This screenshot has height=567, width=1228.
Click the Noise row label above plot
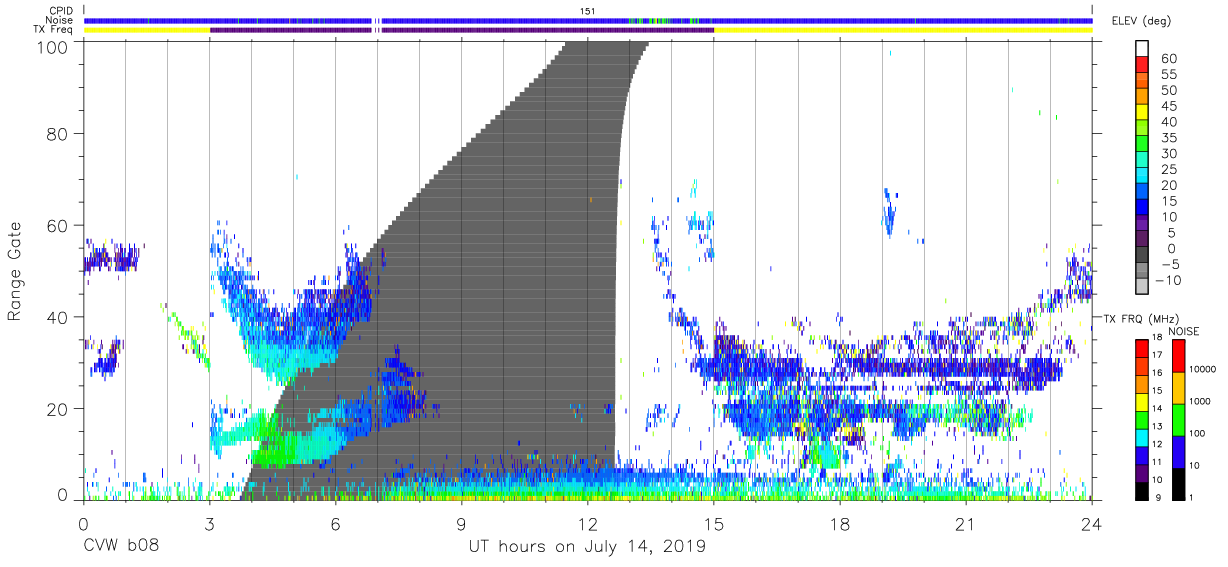(60, 20)
